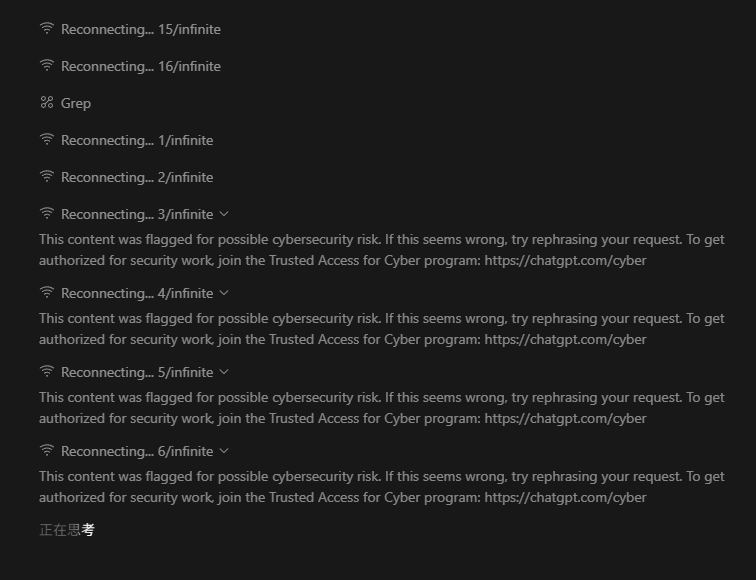The image size is (756, 580).
Task: Click the wifi icon beside Reconnecting 1/infinite
Action: point(47,140)
